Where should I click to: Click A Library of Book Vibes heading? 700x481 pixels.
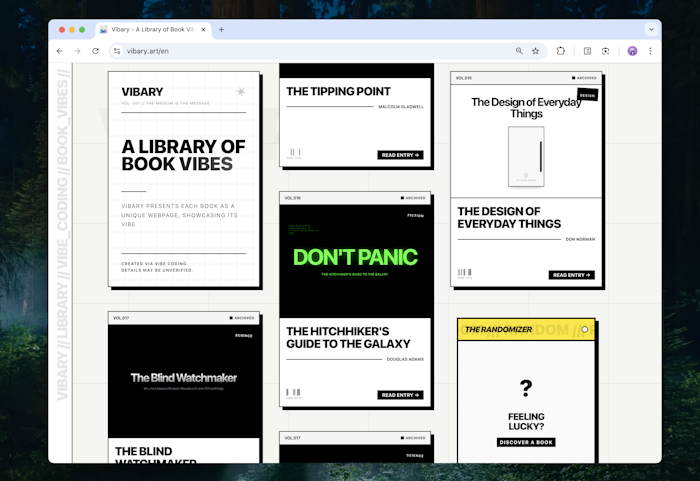[x=183, y=155]
